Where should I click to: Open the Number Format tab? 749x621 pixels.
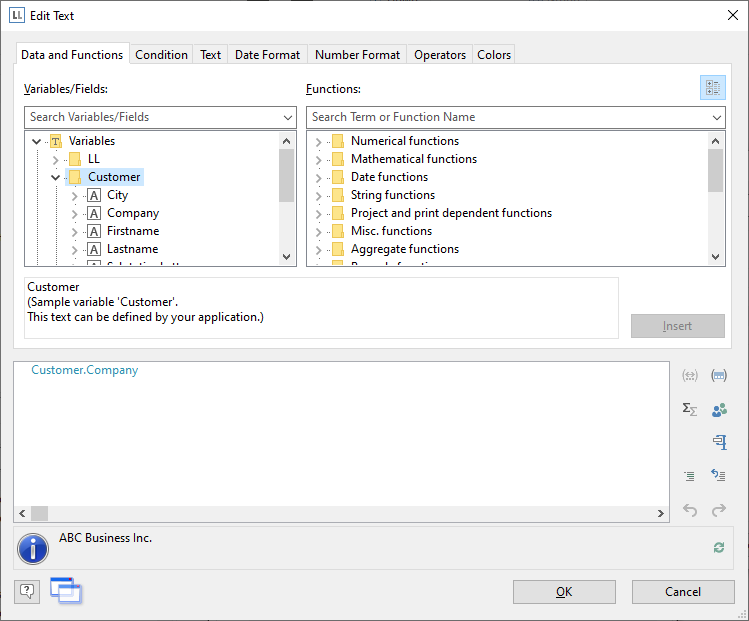click(x=357, y=55)
